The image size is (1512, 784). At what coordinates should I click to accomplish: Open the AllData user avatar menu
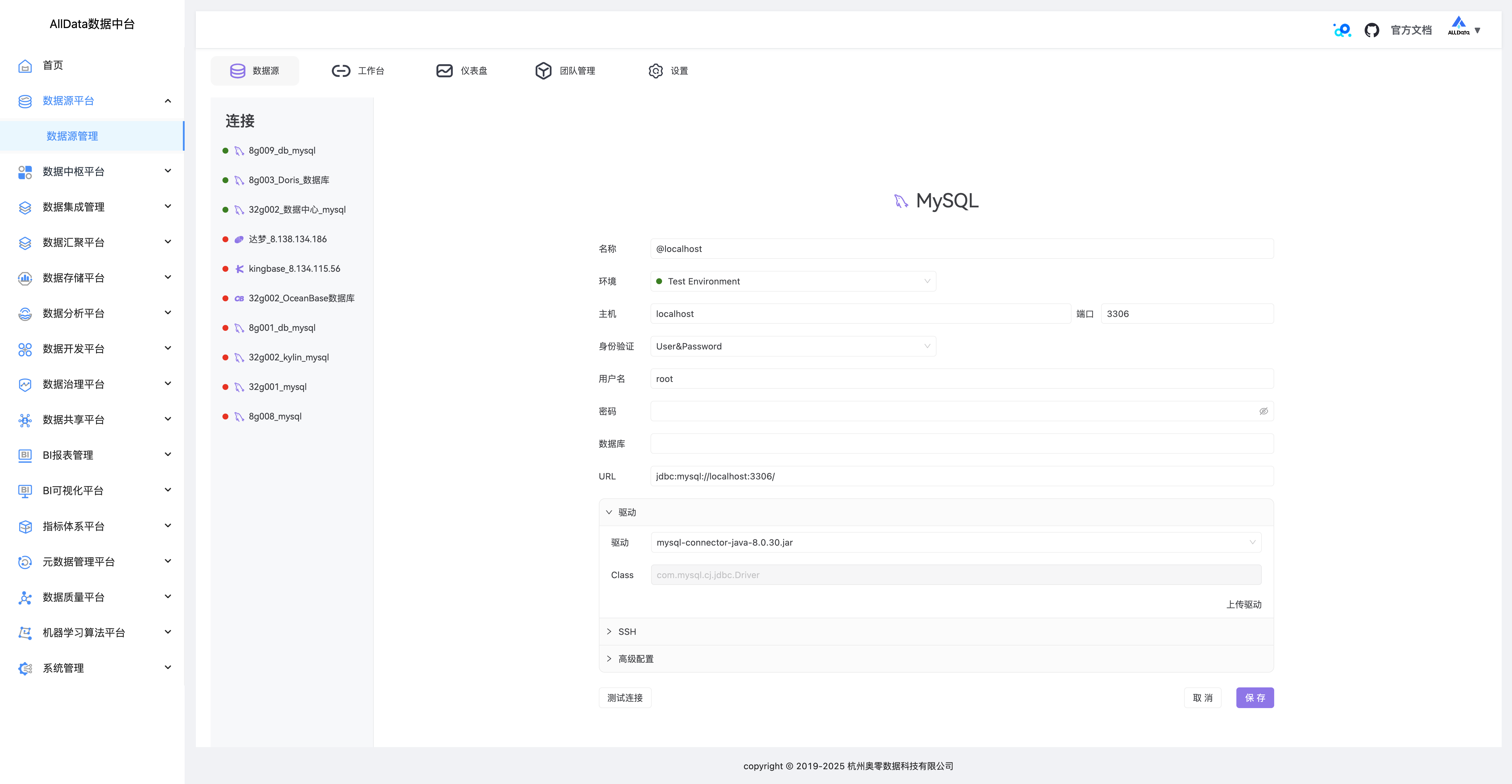tap(1459, 26)
